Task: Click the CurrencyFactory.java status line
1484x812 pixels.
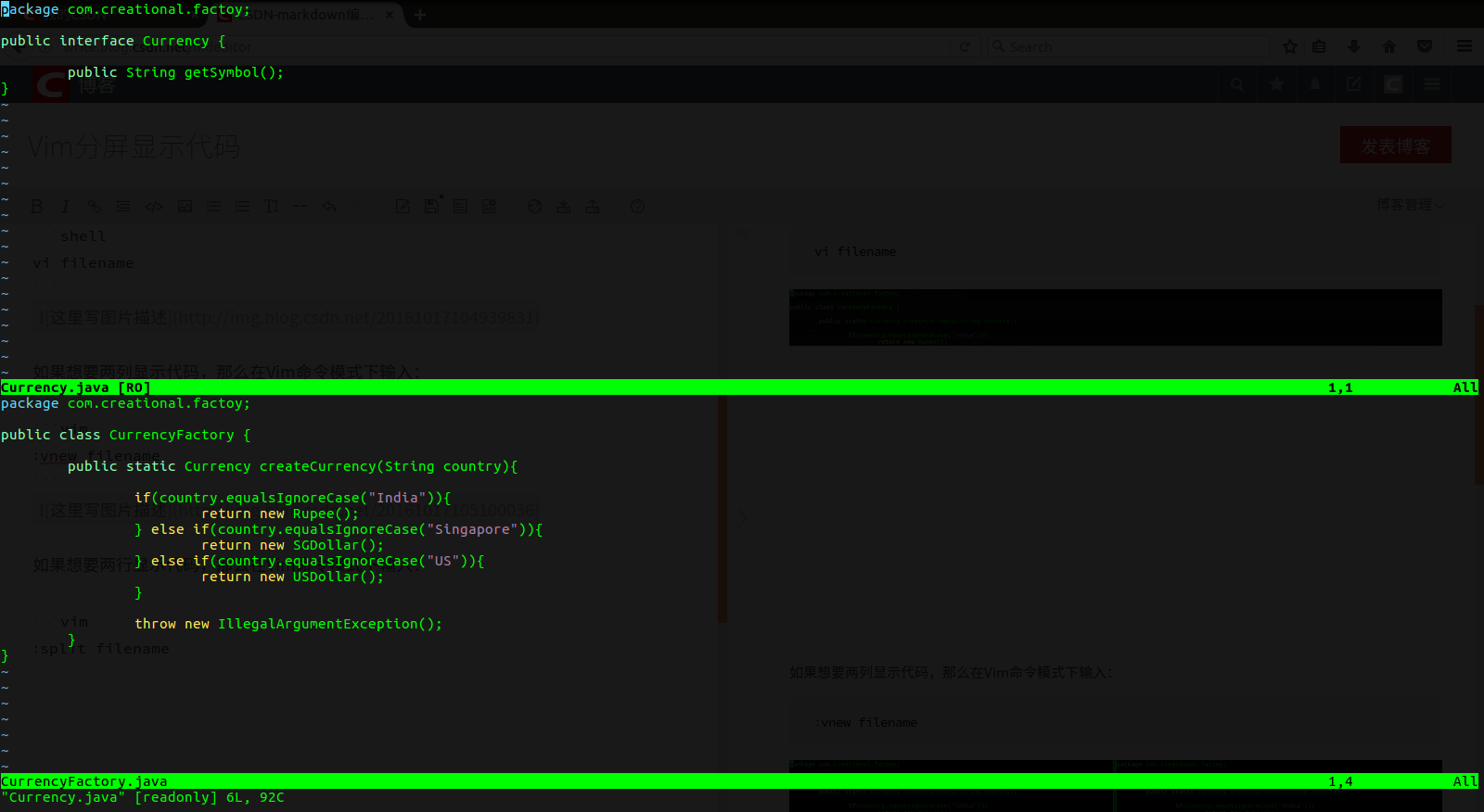Action: click(739, 781)
